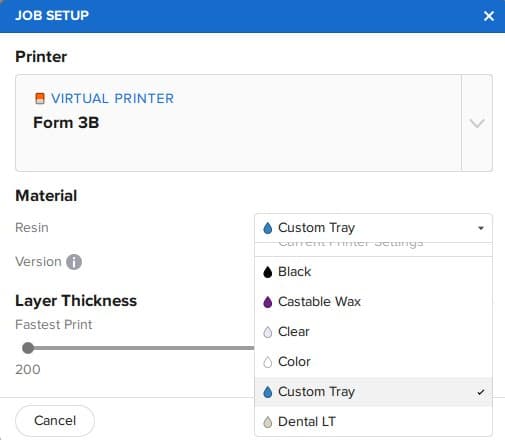Select the Form 3B virtual printer card
This screenshot has height=440, width=505.
[238, 123]
